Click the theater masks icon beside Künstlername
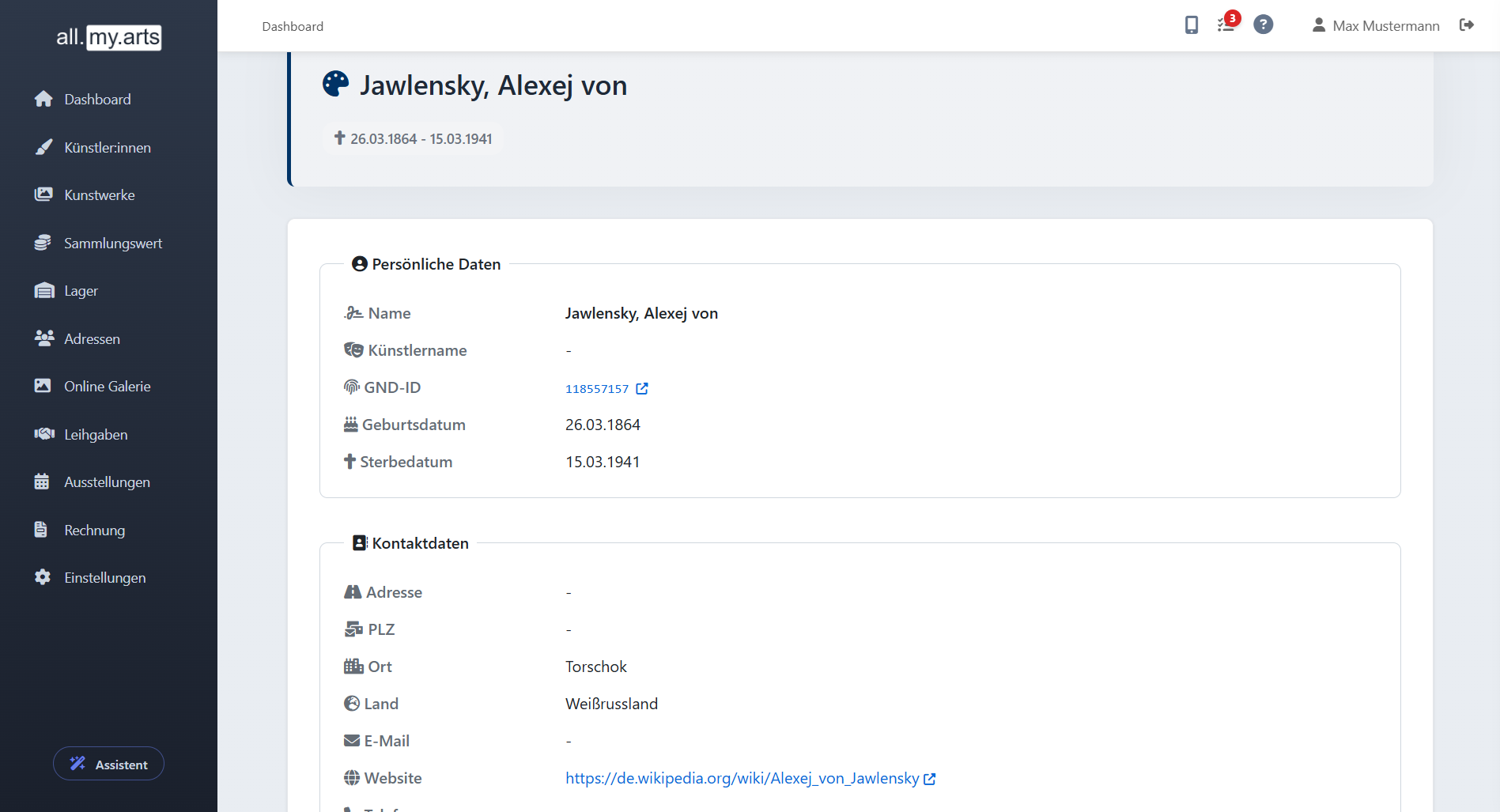The height and width of the screenshot is (812, 1500). [353, 350]
